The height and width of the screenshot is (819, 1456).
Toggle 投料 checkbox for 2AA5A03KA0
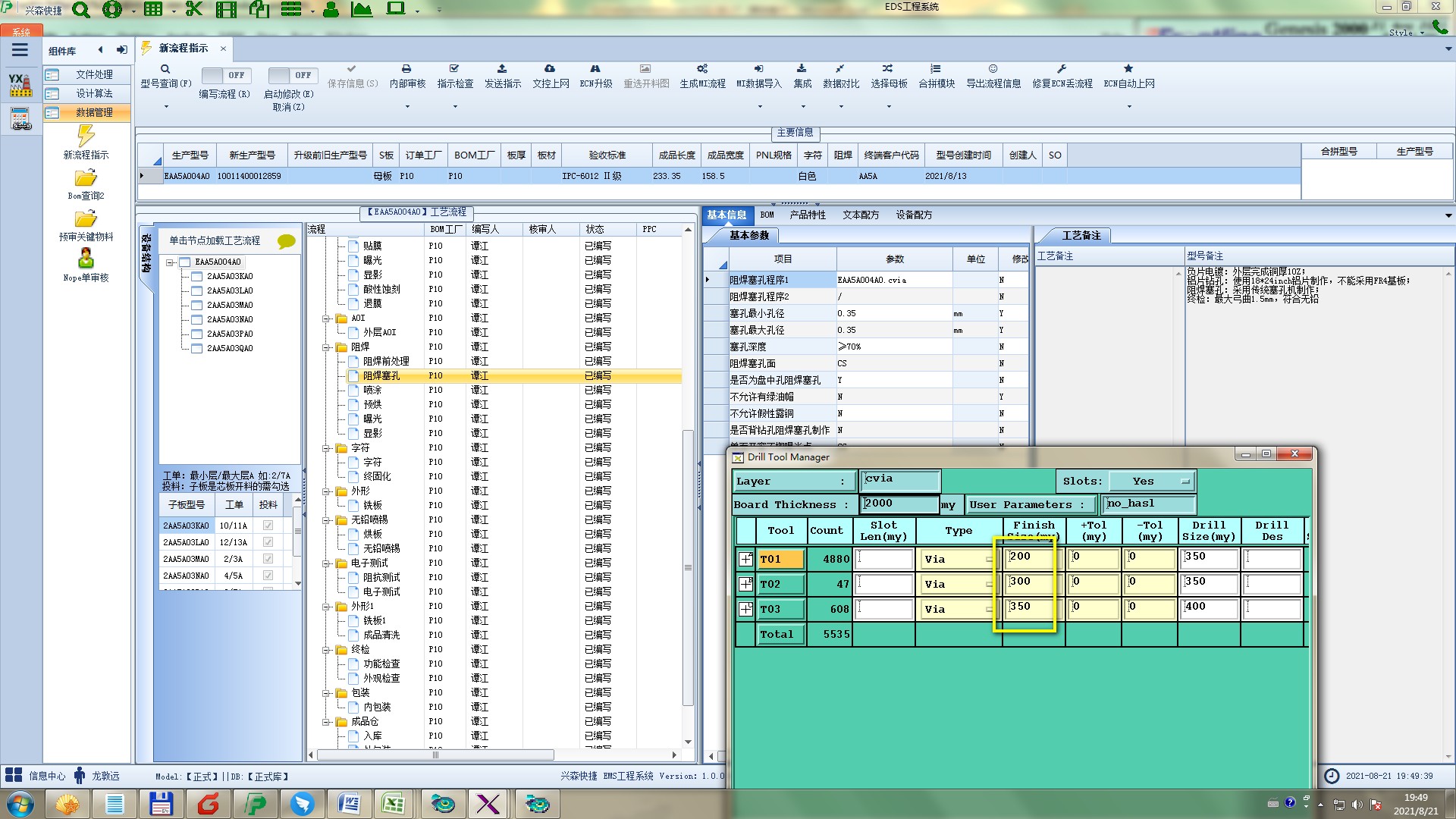click(x=268, y=526)
